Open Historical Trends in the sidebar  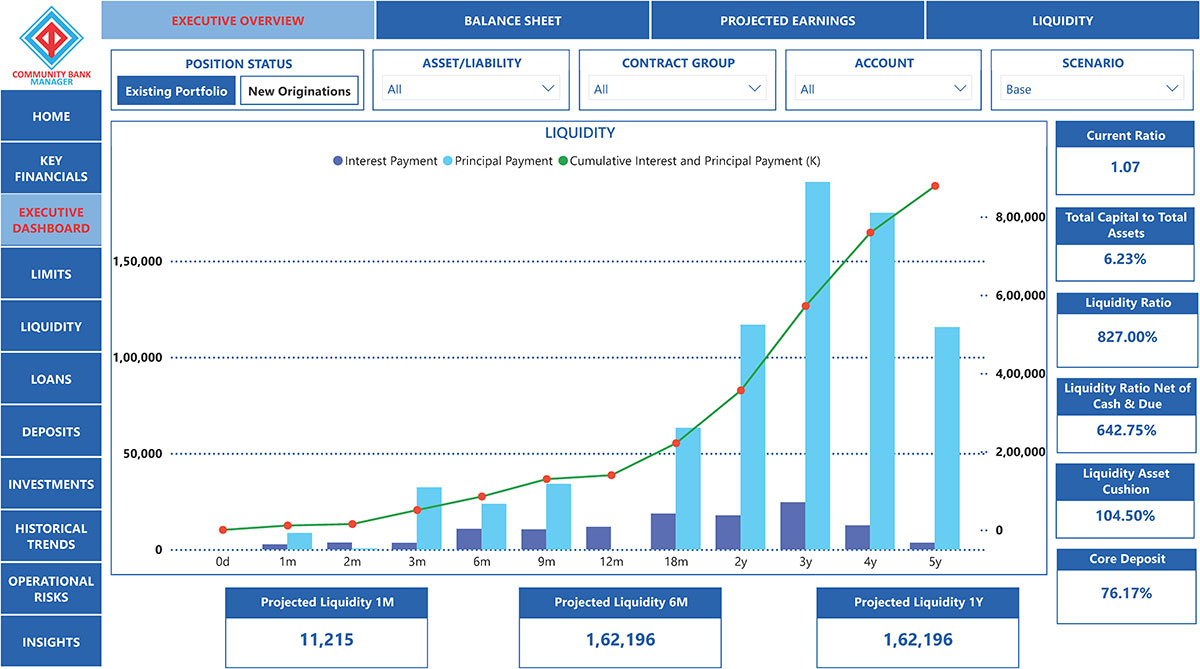pos(51,536)
